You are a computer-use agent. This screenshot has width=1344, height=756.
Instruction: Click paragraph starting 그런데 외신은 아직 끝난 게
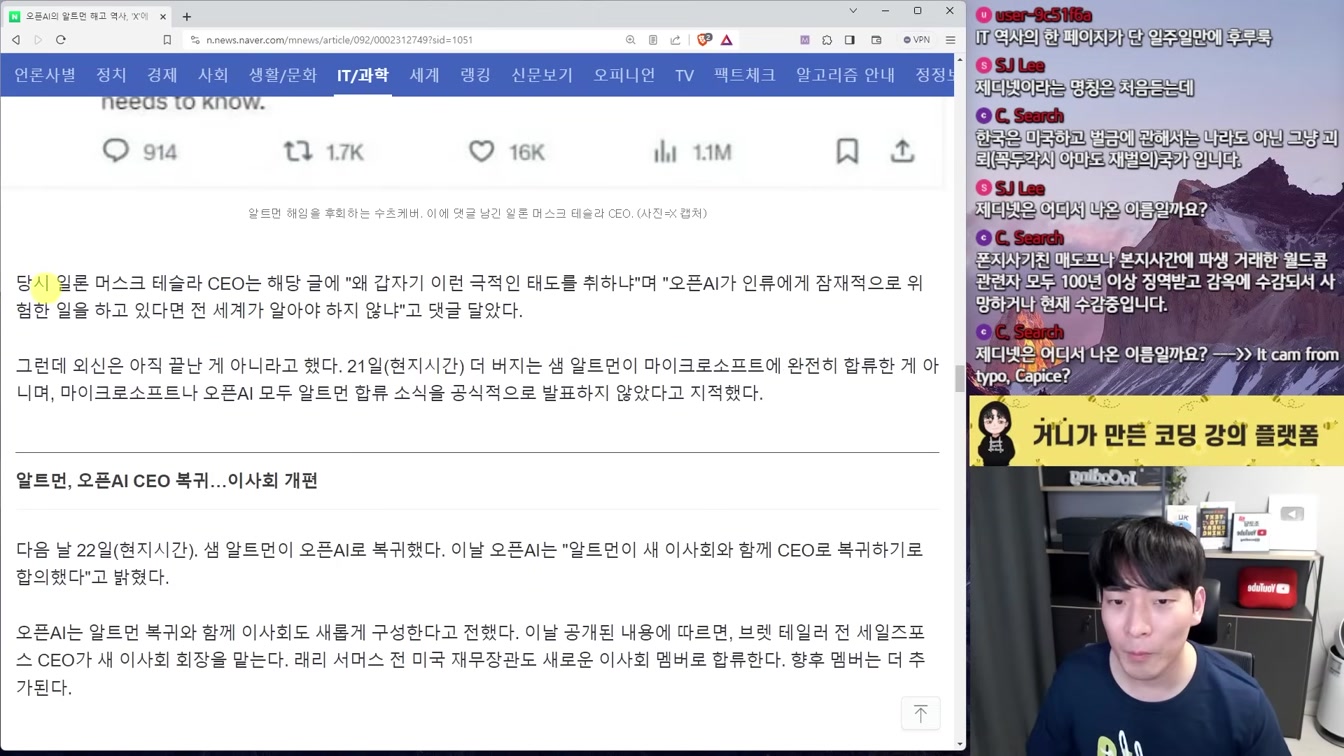(x=477, y=380)
